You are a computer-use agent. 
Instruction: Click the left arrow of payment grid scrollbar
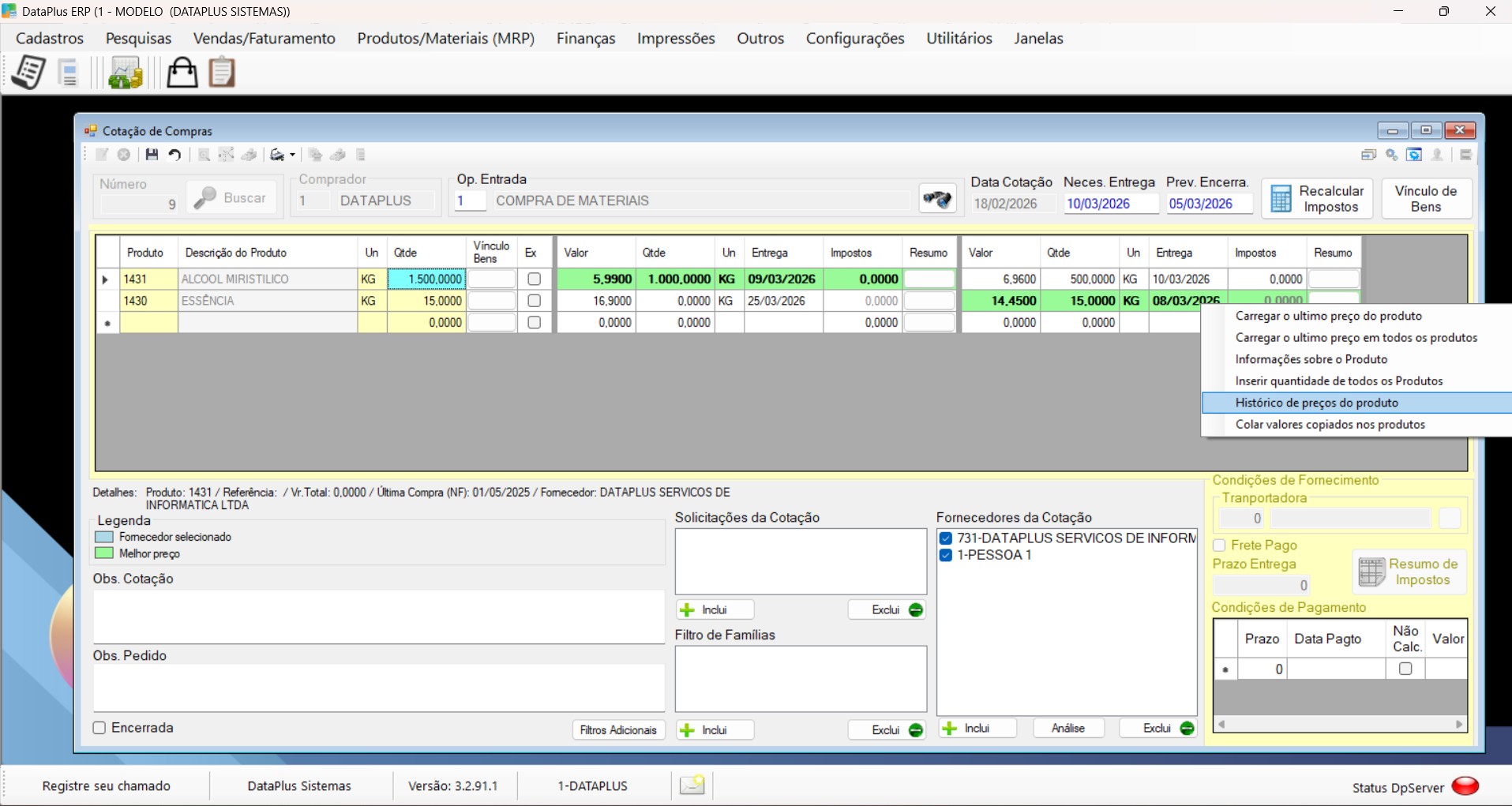pyautogui.click(x=1221, y=724)
